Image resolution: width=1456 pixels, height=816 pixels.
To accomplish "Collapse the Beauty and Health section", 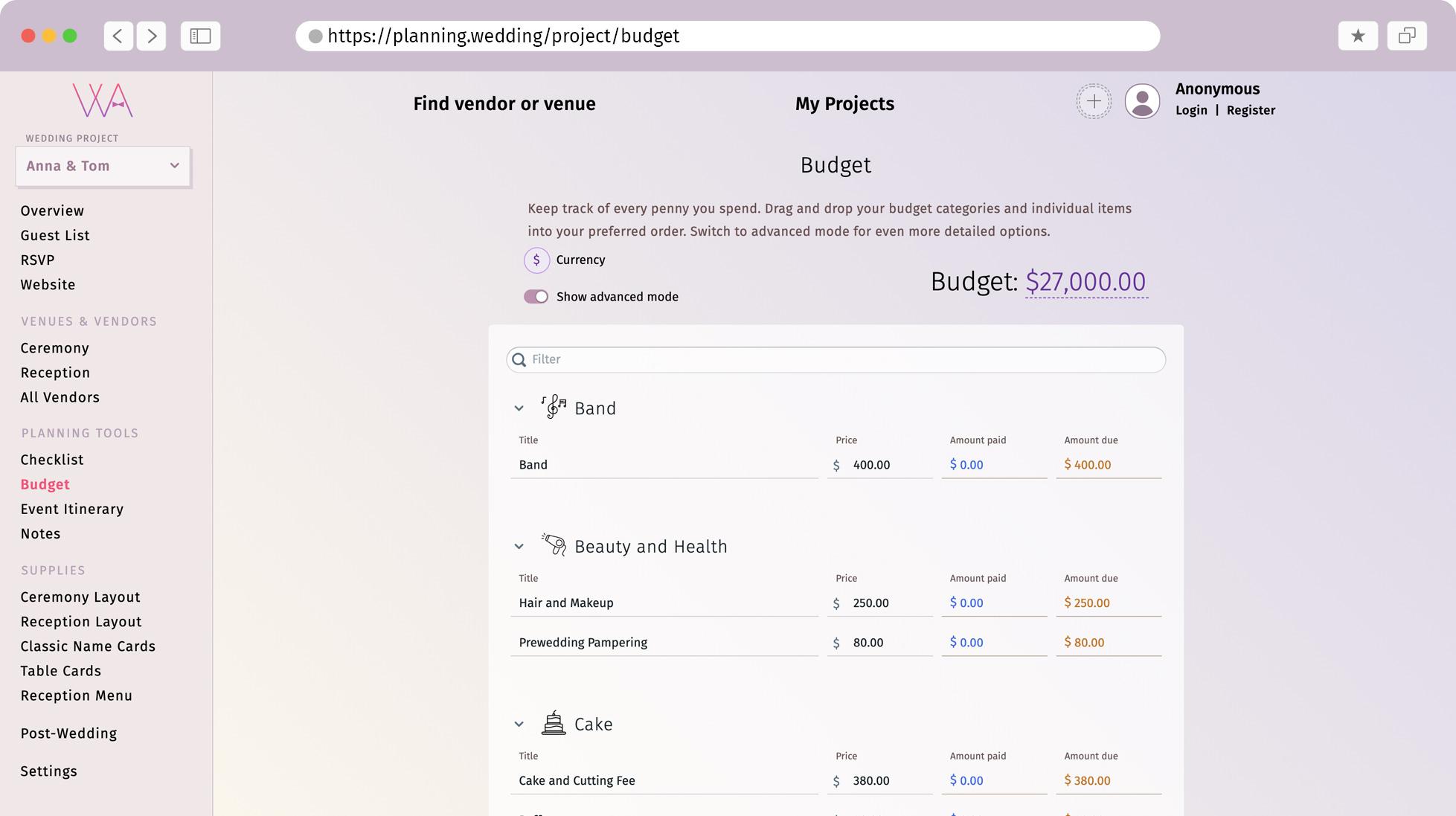I will click(x=519, y=546).
